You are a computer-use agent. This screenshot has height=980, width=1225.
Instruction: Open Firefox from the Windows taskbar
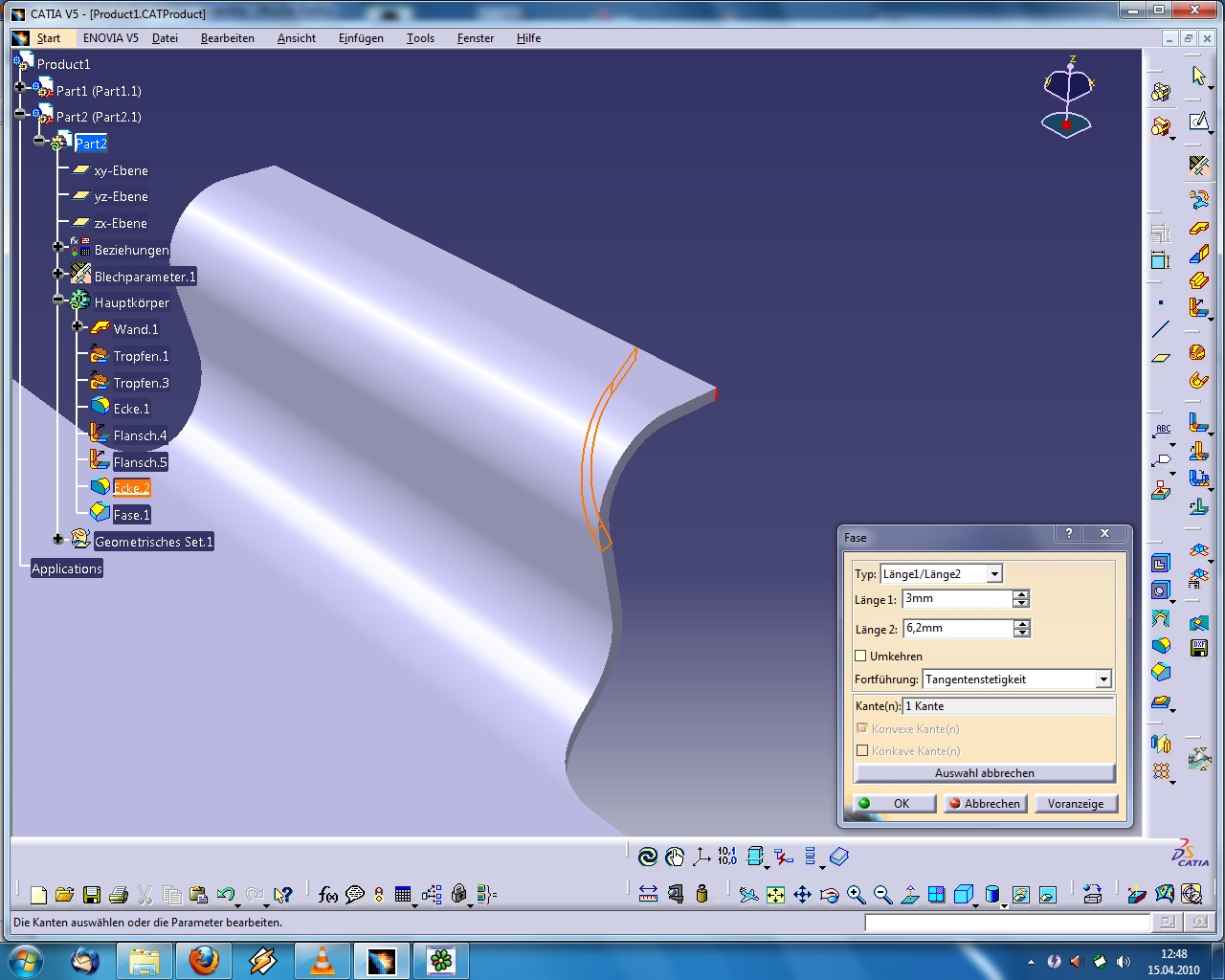click(204, 960)
